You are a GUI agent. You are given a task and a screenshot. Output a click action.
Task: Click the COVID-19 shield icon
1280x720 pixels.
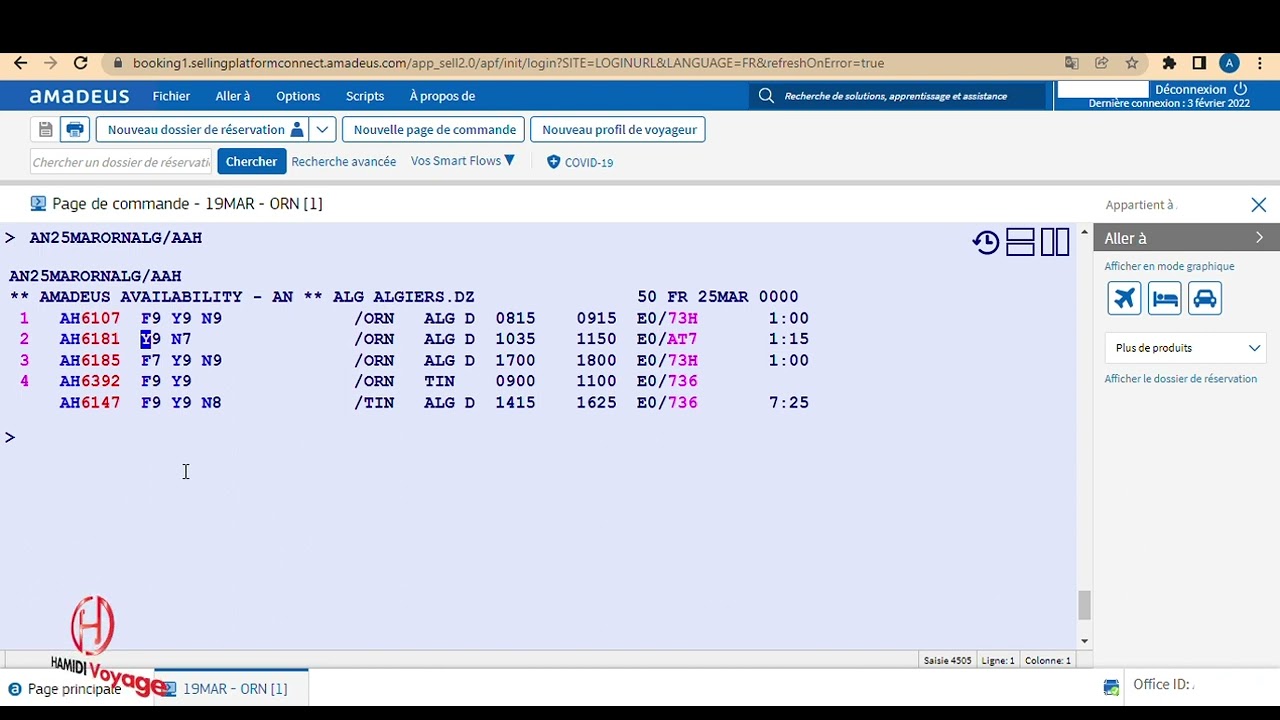[x=553, y=162]
